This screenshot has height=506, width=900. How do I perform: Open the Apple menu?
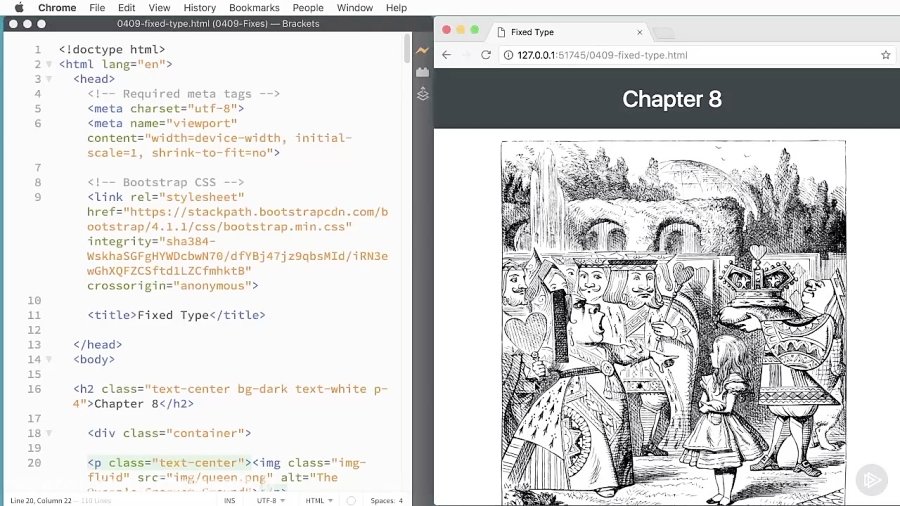(x=18, y=7)
